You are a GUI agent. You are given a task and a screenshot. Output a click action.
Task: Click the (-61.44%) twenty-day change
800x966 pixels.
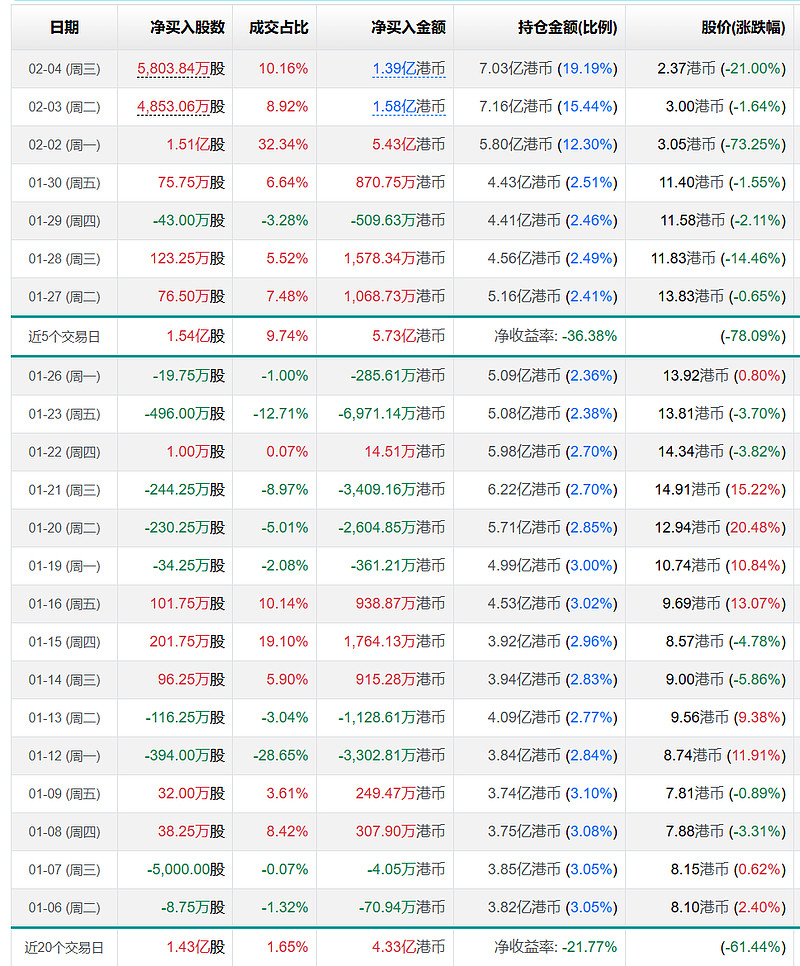pyautogui.click(x=753, y=948)
